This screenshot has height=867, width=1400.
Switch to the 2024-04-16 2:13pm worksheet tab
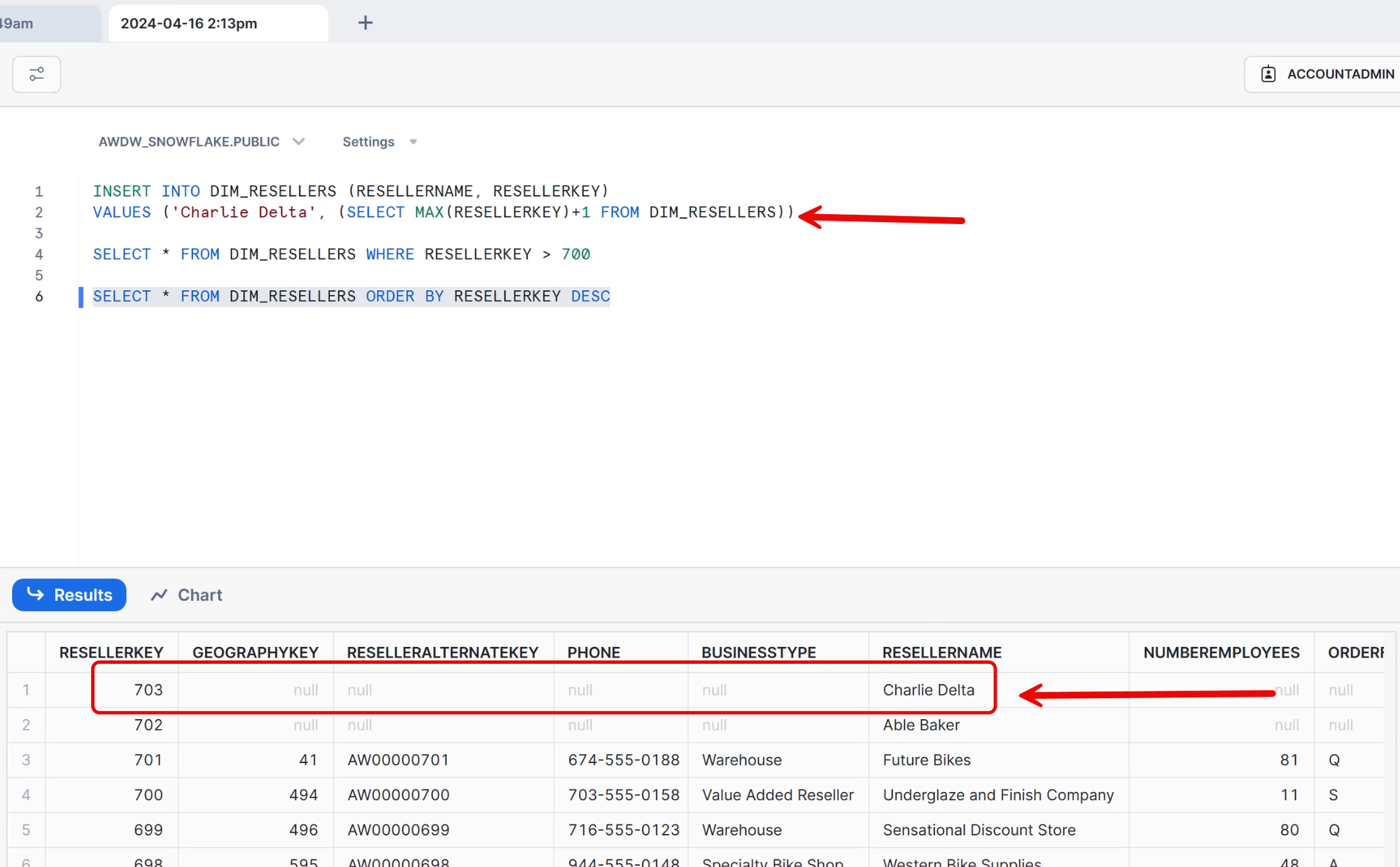[189, 23]
